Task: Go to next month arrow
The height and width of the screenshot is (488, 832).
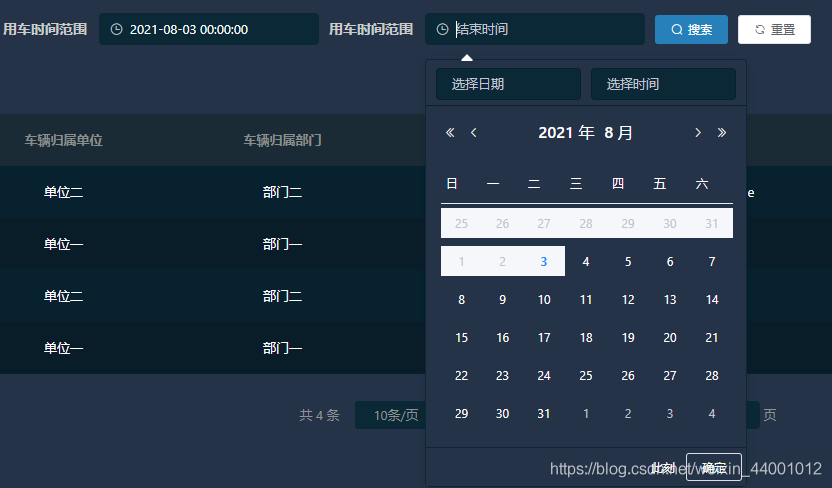Action: pyautogui.click(x=698, y=133)
